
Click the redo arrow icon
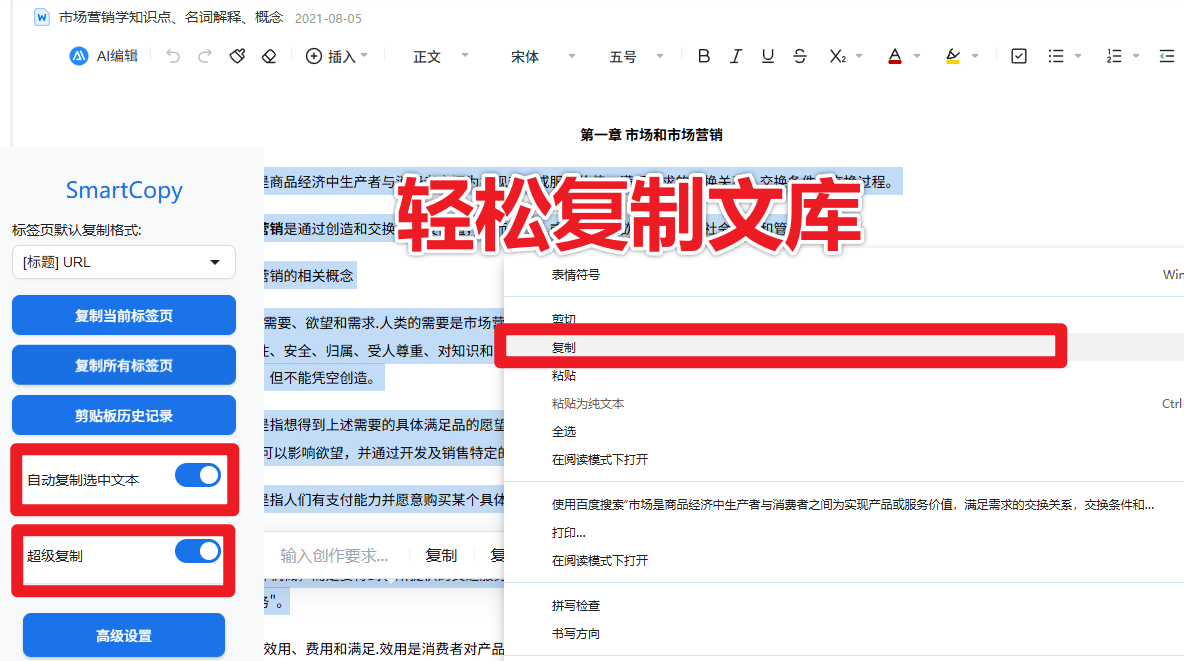pos(203,56)
